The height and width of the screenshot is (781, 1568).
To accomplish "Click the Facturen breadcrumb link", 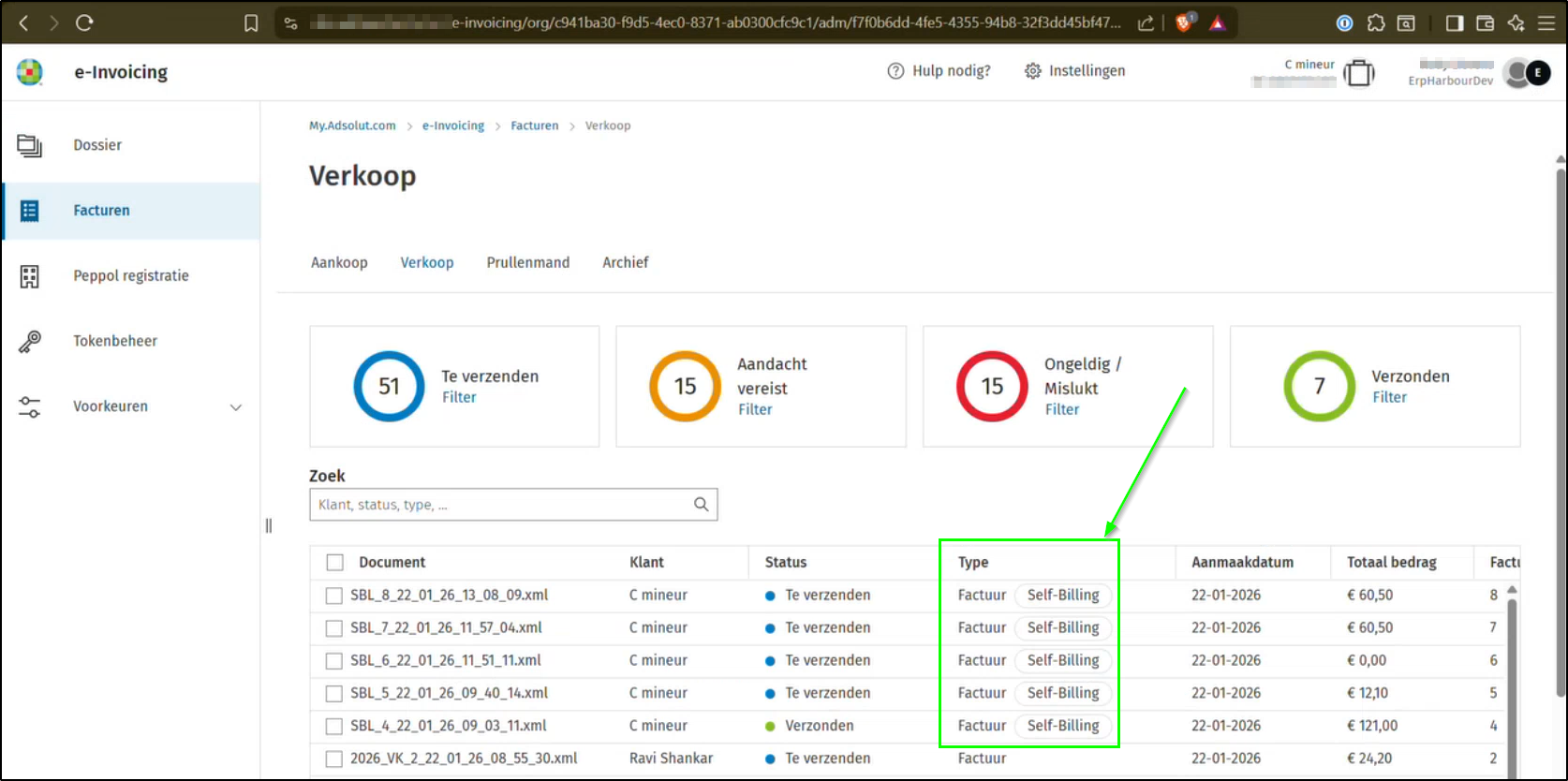I will tap(534, 125).
